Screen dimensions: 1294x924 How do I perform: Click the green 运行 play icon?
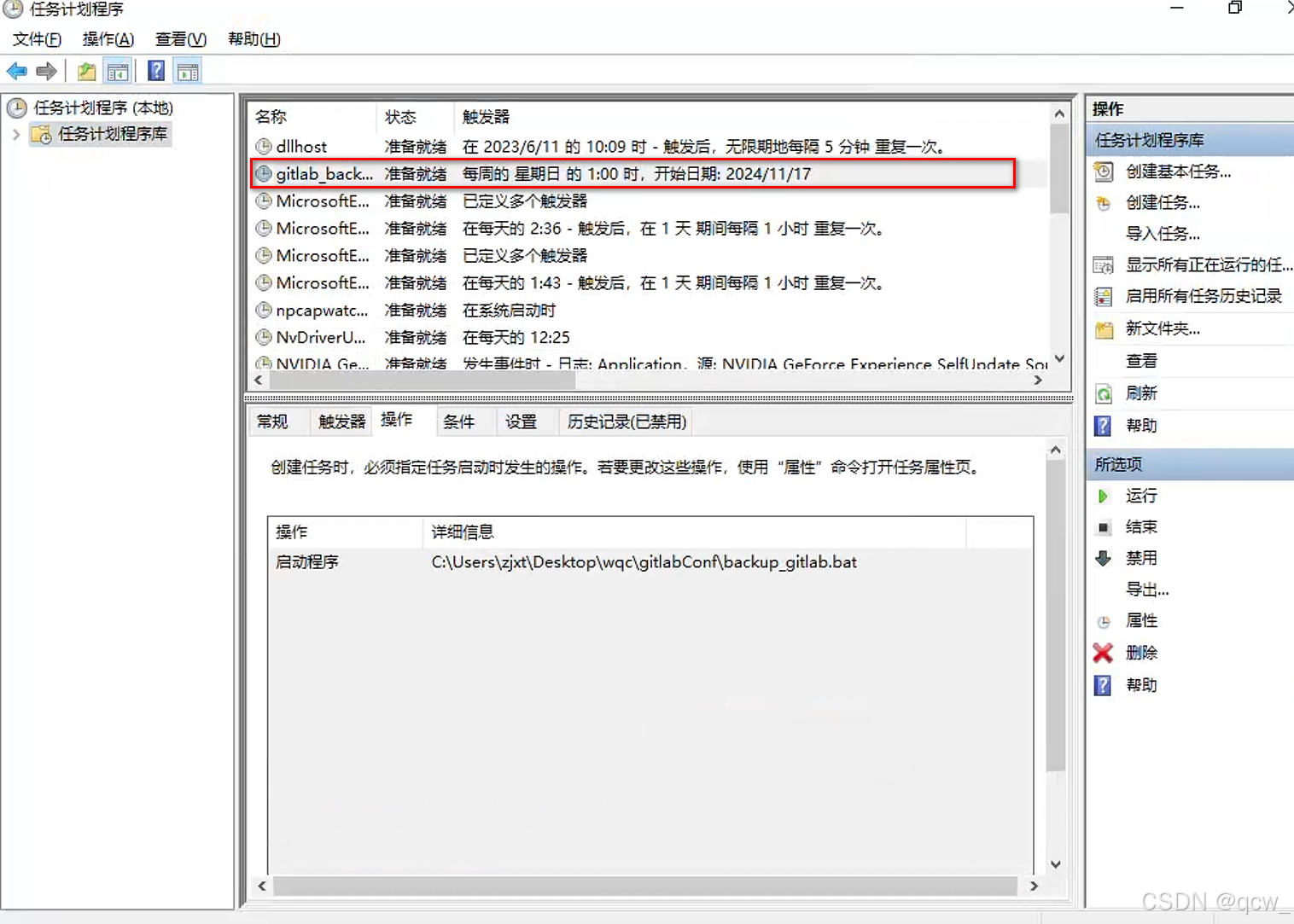tap(1103, 496)
